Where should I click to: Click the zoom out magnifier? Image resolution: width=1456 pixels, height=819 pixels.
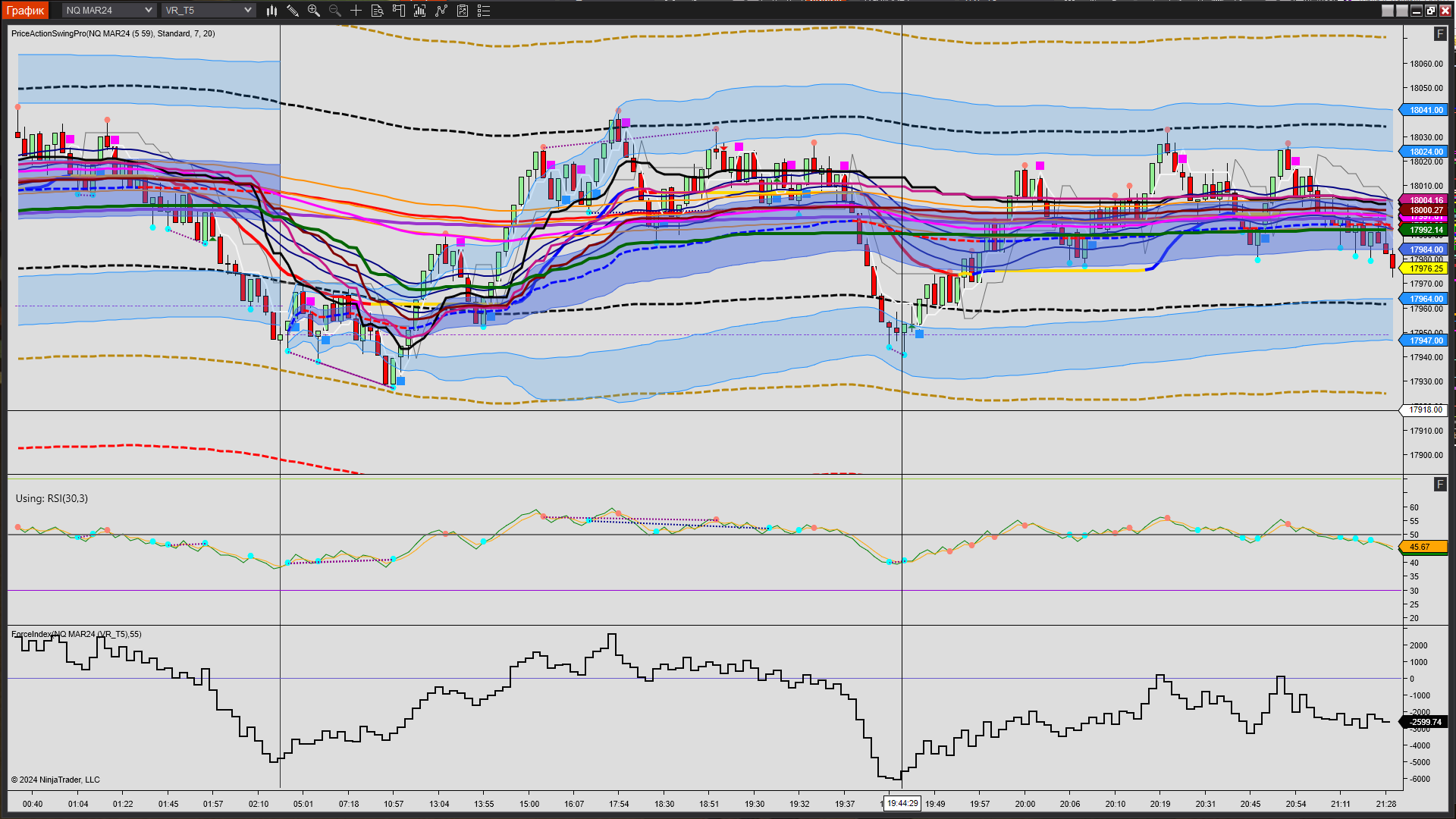point(335,11)
